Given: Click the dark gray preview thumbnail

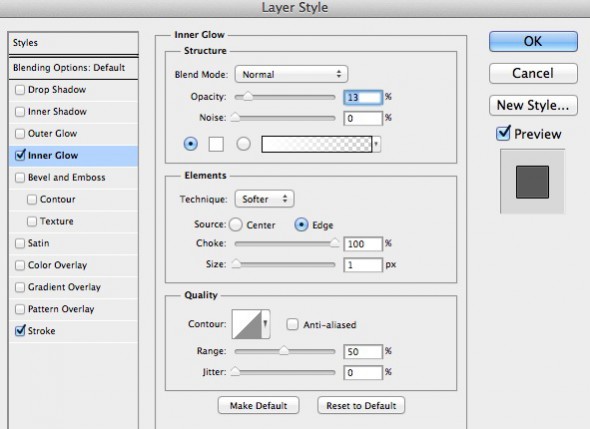Looking at the screenshot, I should 532,182.
